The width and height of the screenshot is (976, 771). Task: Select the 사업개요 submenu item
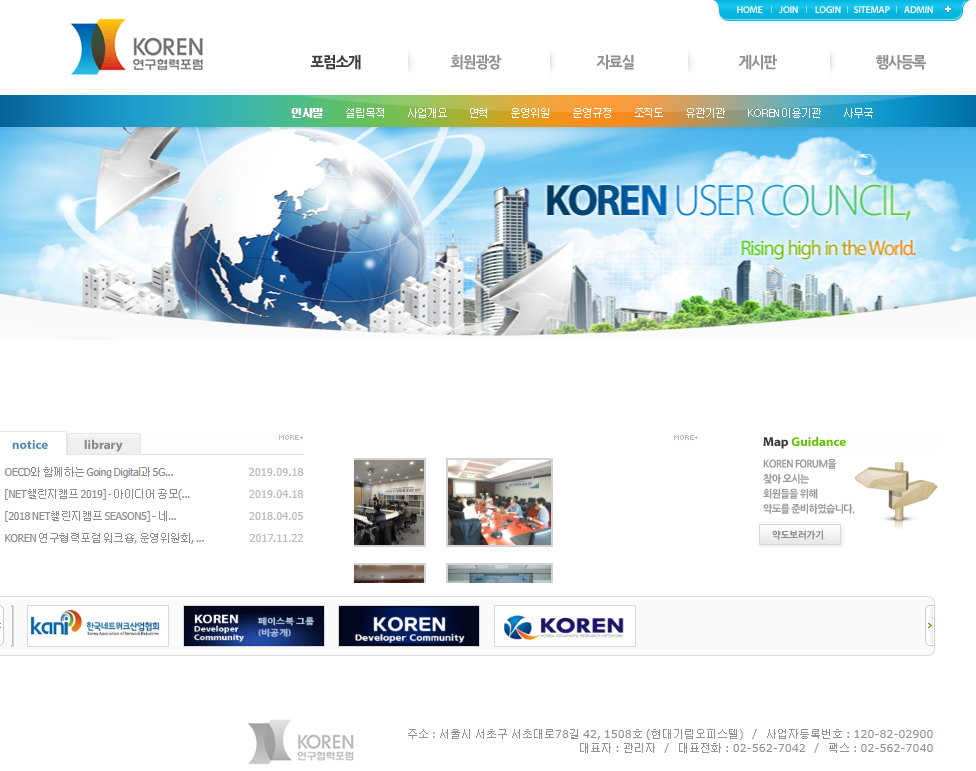point(427,113)
